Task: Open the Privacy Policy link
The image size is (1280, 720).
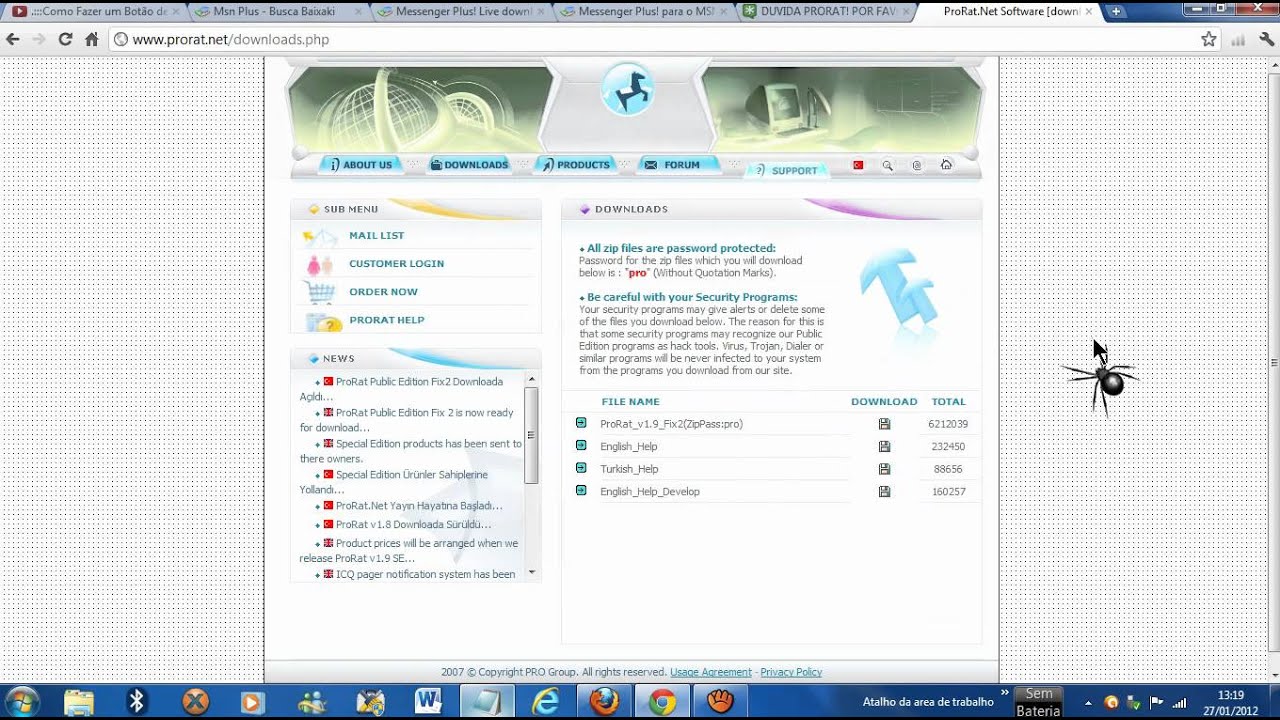Action: (x=791, y=672)
